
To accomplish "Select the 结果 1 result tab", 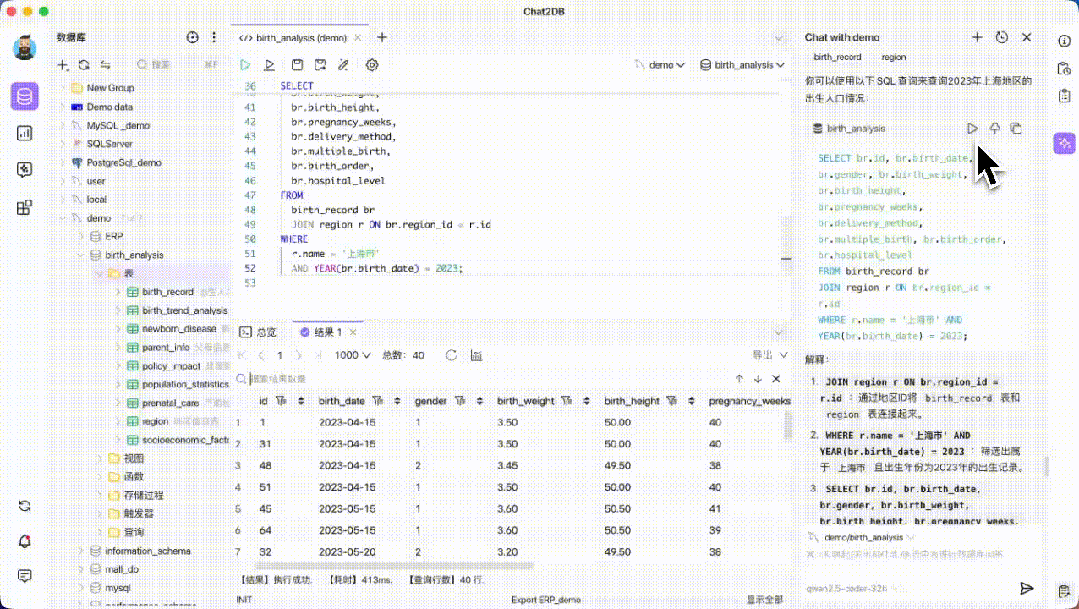I will (x=322, y=332).
